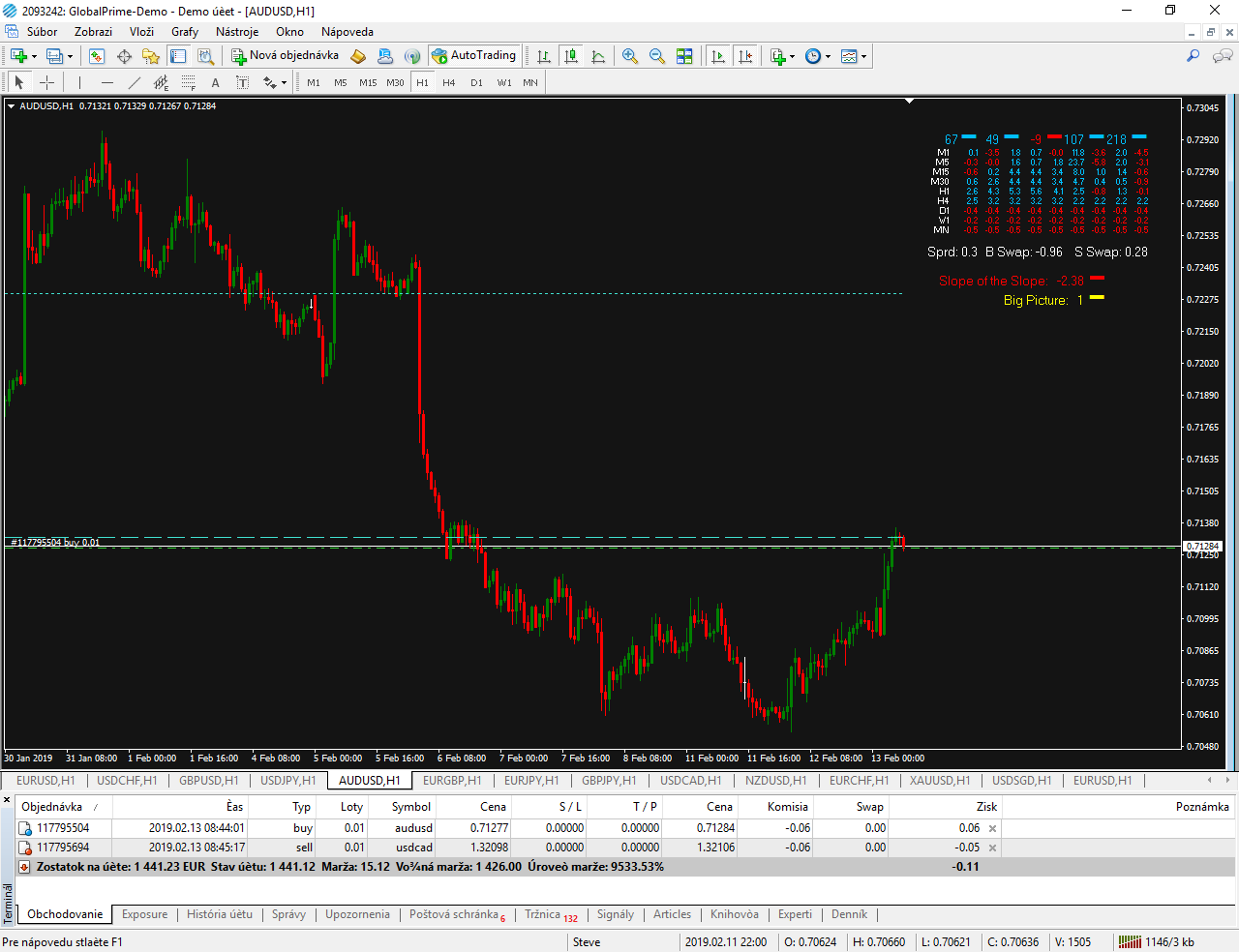Click the connection status 1146/3 kb
This screenshot has height=952, width=1239.
click(1156, 942)
